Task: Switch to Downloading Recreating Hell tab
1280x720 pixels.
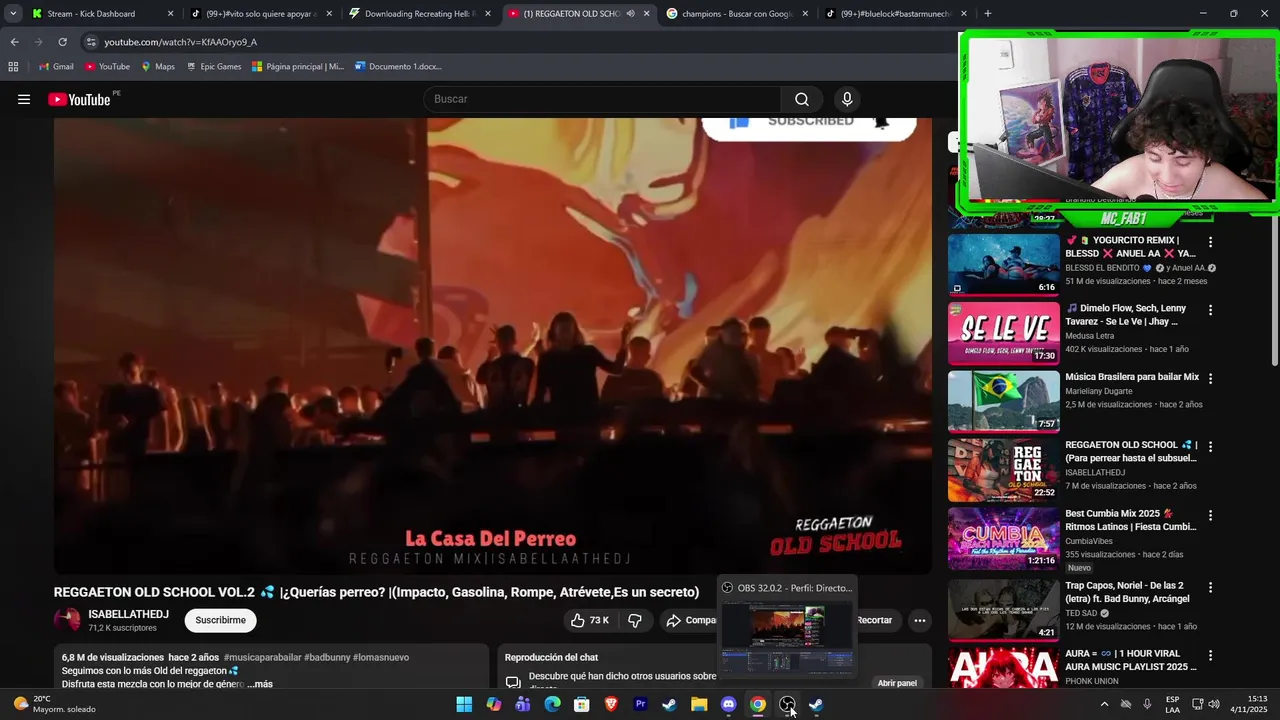Action: coord(418,14)
